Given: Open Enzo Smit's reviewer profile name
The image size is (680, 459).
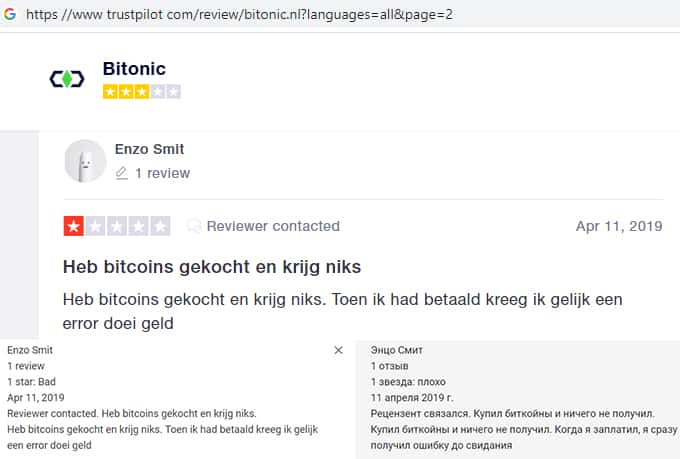Looking at the screenshot, I should coord(149,149).
